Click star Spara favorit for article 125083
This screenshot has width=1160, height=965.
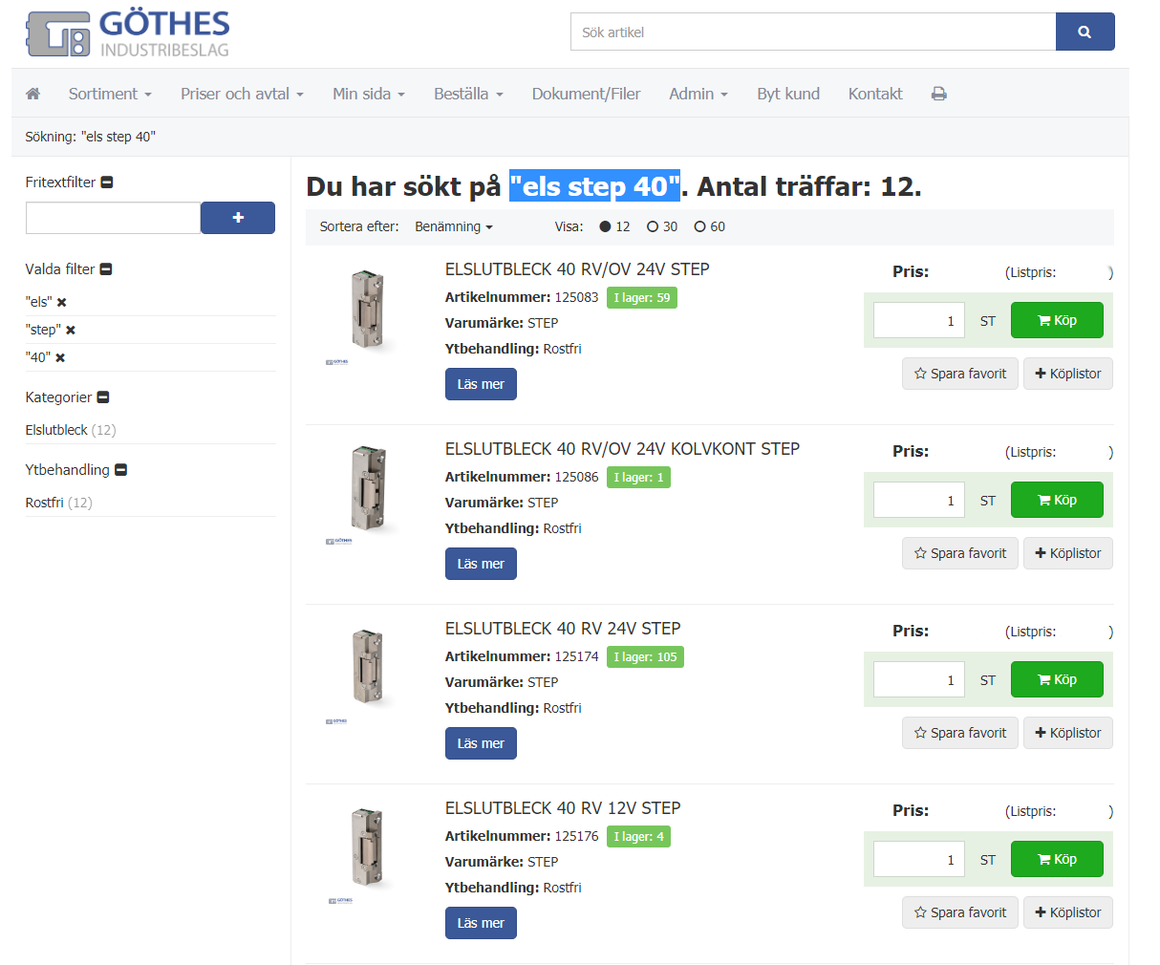point(960,374)
